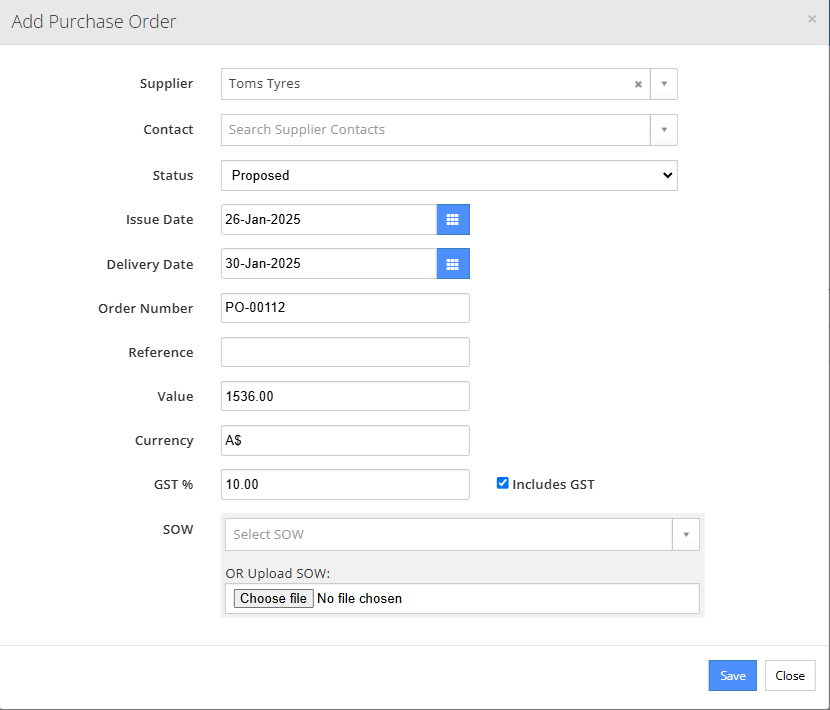The width and height of the screenshot is (830, 710).
Task: Open the Delivery Date calendar picker
Action: pyautogui.click(x=453, y=263)
